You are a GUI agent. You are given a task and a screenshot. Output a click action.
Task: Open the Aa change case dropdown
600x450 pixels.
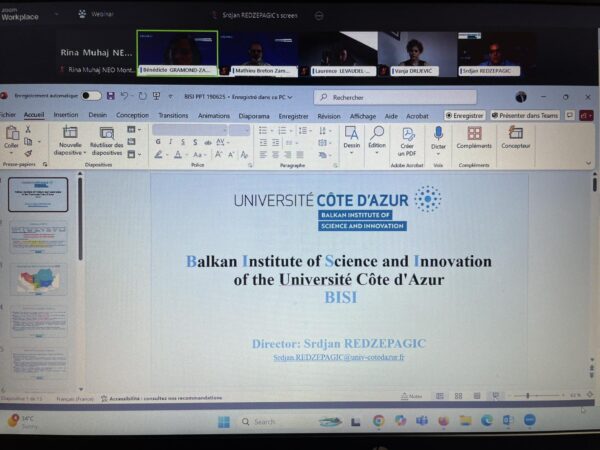199,155
